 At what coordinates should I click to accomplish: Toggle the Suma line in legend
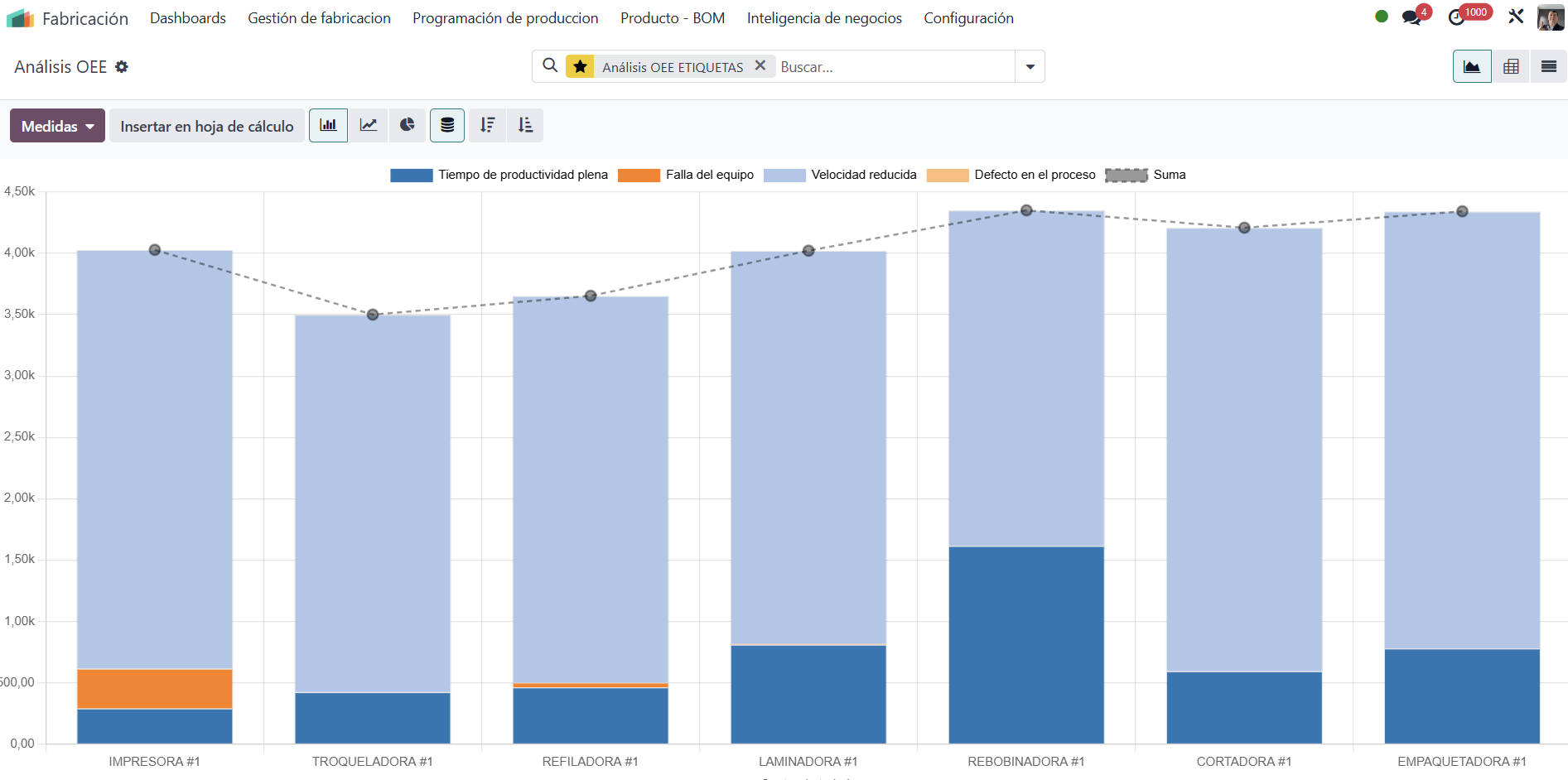(x=1146, y=175)
